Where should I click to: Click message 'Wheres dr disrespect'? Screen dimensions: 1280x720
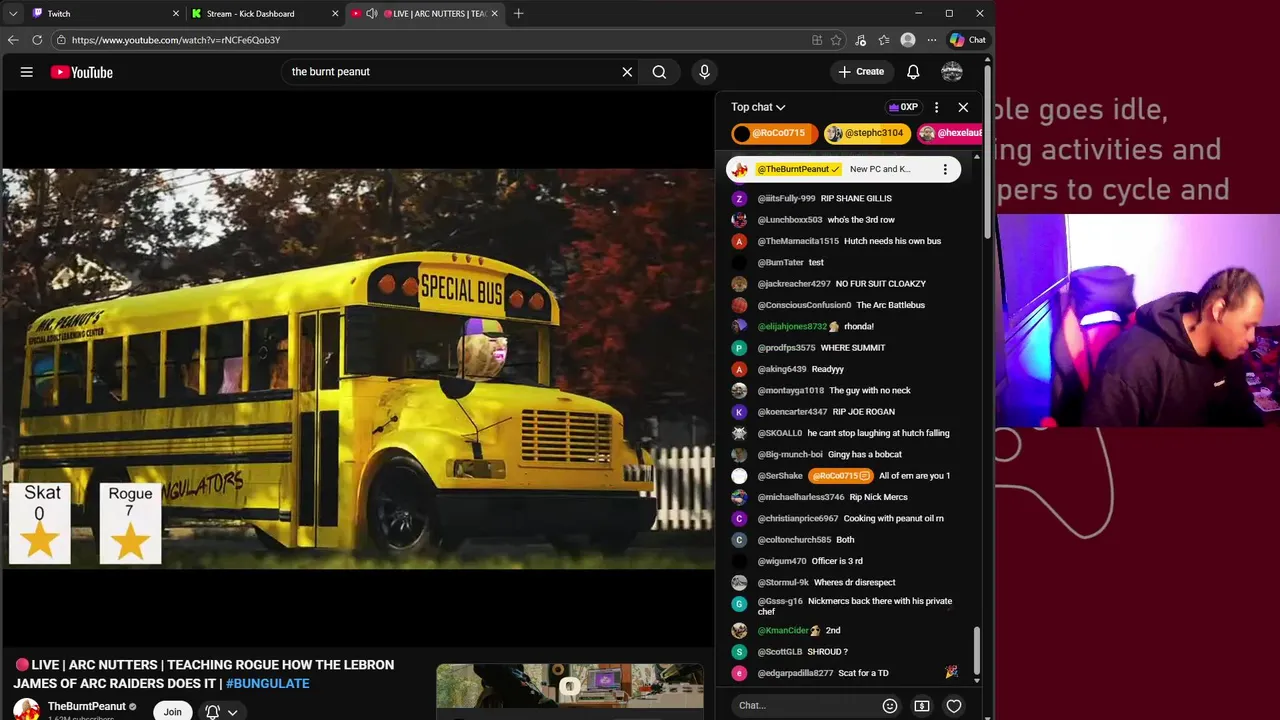tap(855, 583)
